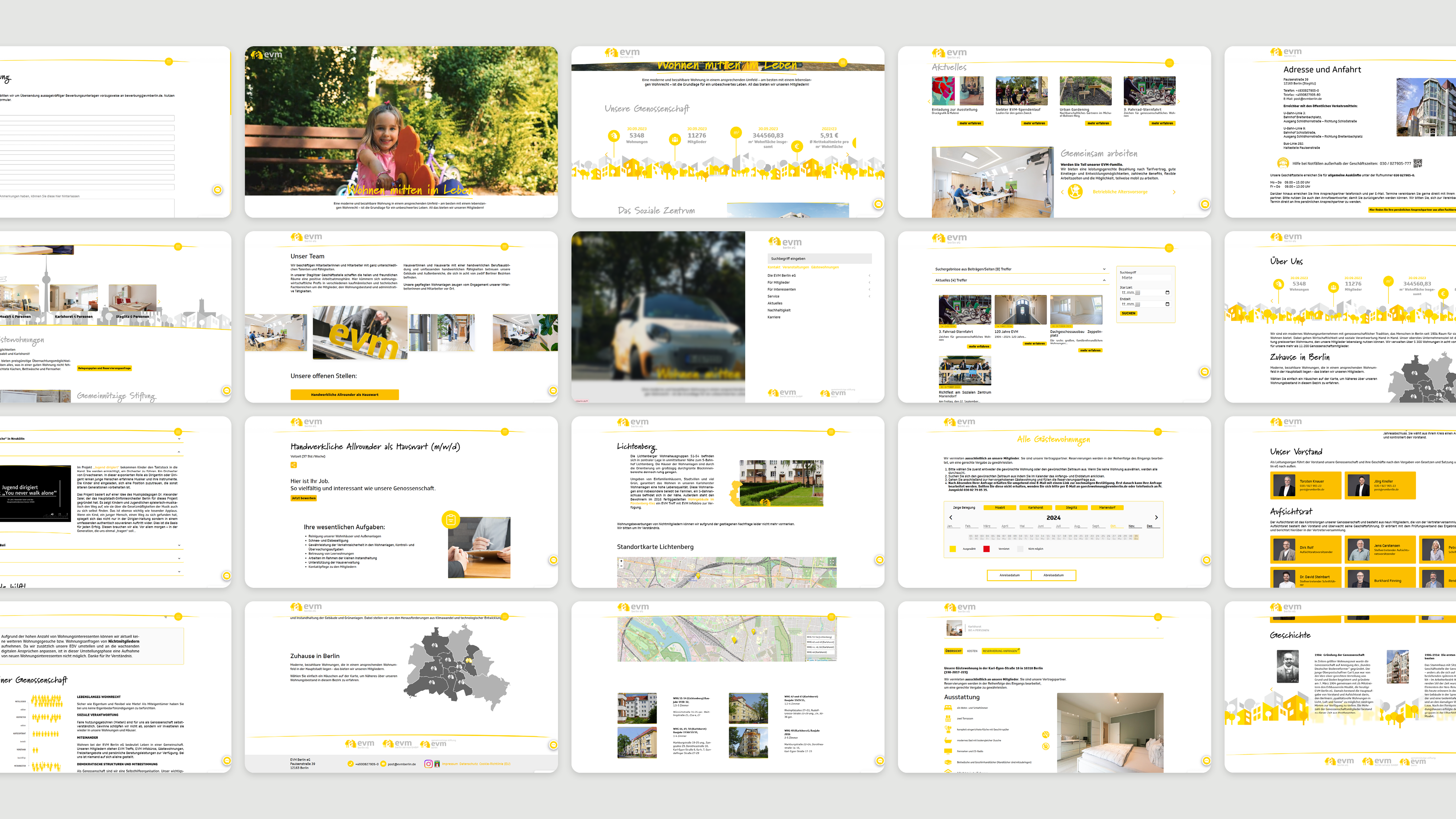Open Handwerkliche Allrounder als Hauswart job button
Viewport: 1456px width, 819px height.
345,395
